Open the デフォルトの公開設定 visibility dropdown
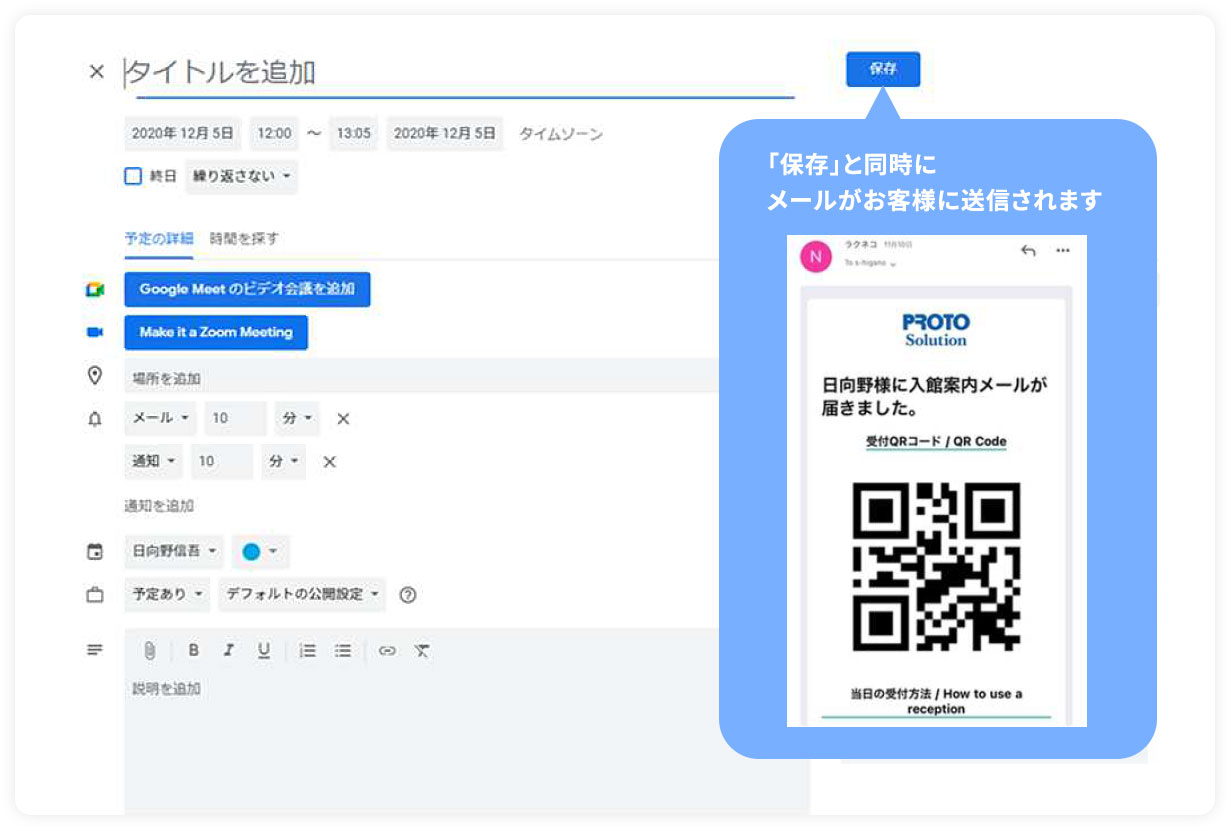Viewport: 1231px width, 831px height. click(302, 594)
